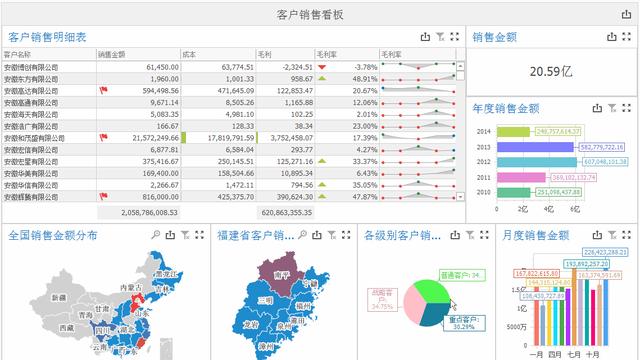Click 三明 region on the Fujian map
Viewport: 640px width, 360px height.
click(x=265, y=300)
